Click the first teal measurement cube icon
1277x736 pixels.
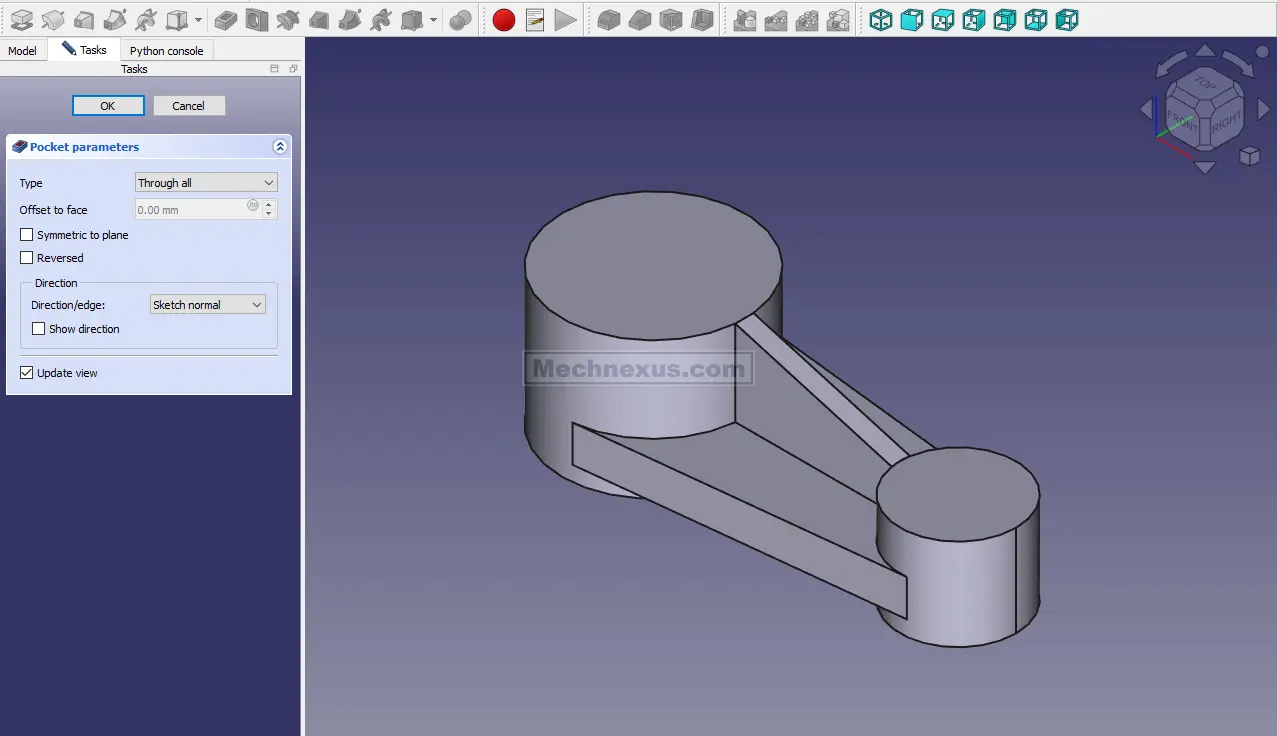point(880,20)
